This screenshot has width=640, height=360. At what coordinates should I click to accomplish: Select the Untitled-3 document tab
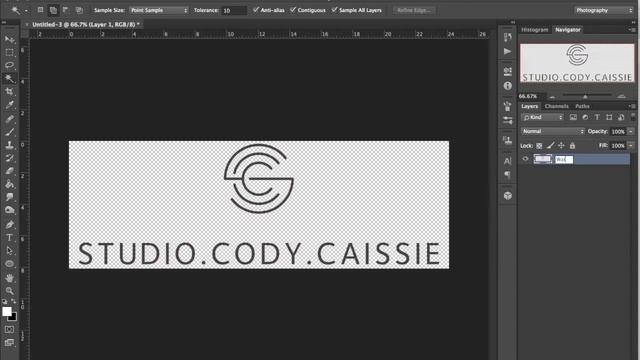tap(86, 24)
